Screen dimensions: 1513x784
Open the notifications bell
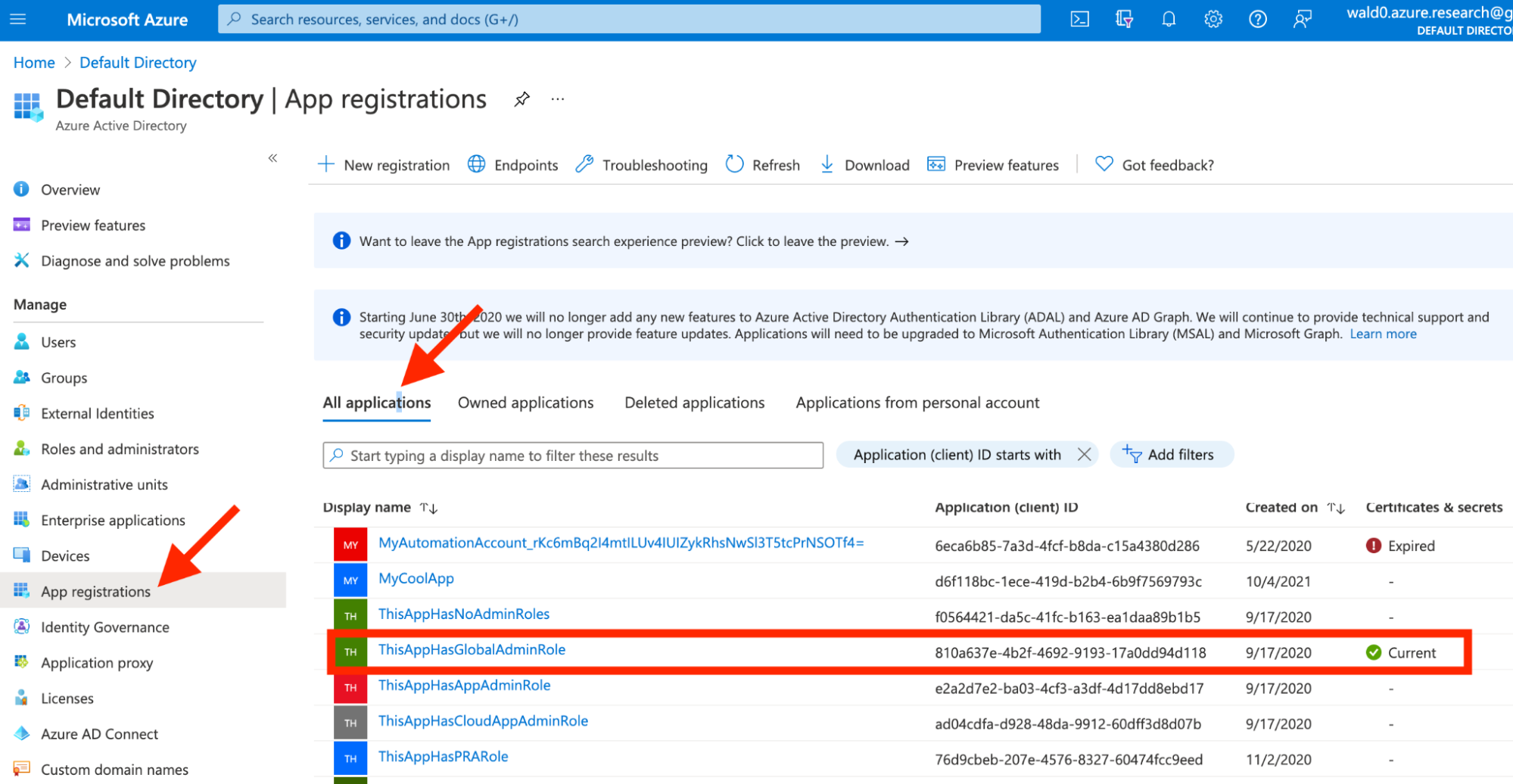coord(1169,19)
